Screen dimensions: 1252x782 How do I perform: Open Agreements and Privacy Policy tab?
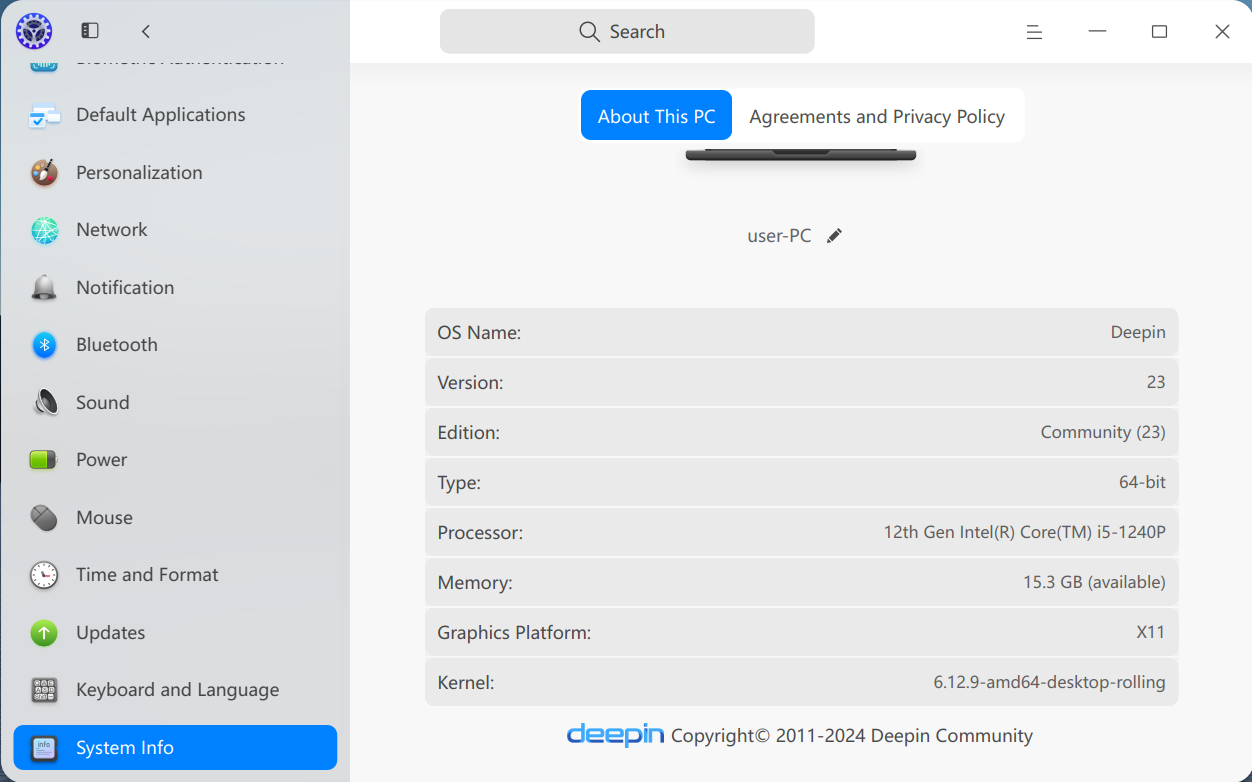877,116
